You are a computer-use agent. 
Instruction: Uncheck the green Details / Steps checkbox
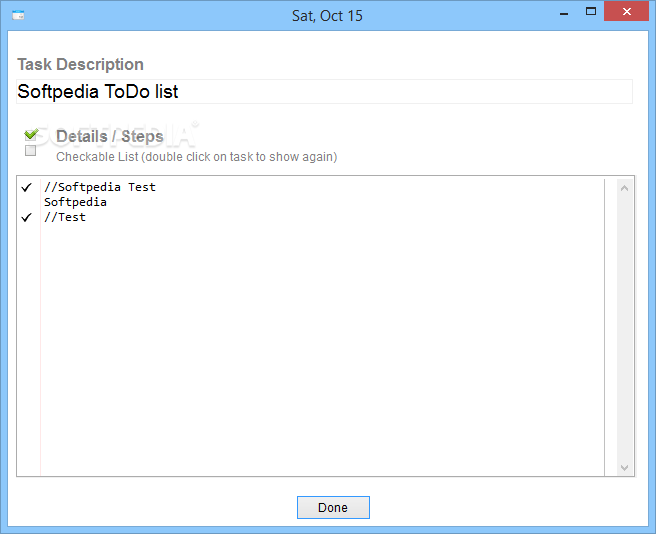coord(31,135)
